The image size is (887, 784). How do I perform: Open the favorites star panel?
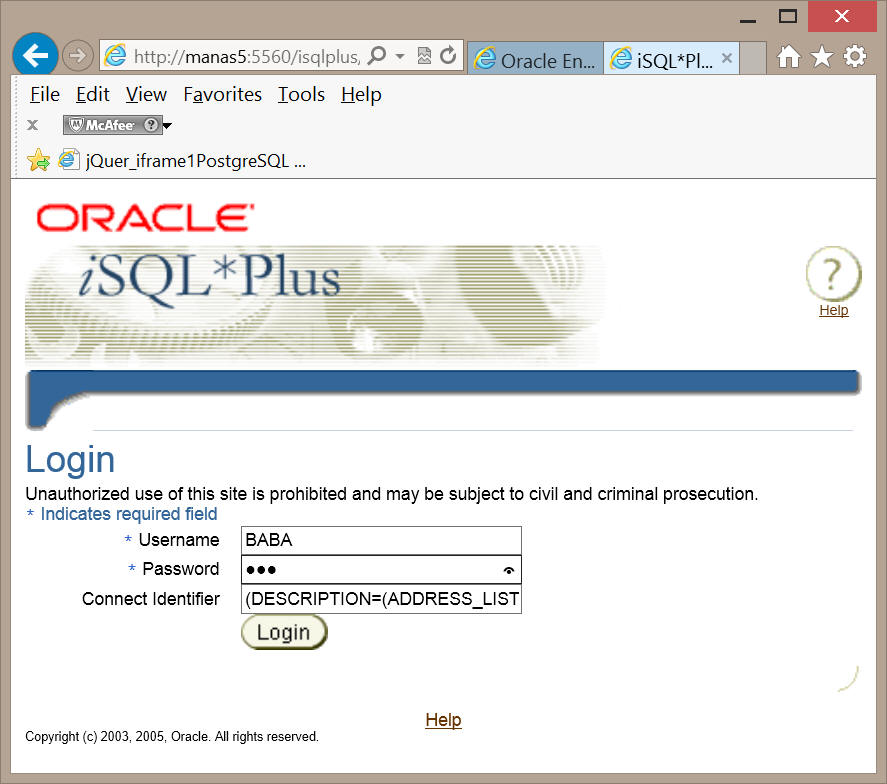(x=821, y=57)
